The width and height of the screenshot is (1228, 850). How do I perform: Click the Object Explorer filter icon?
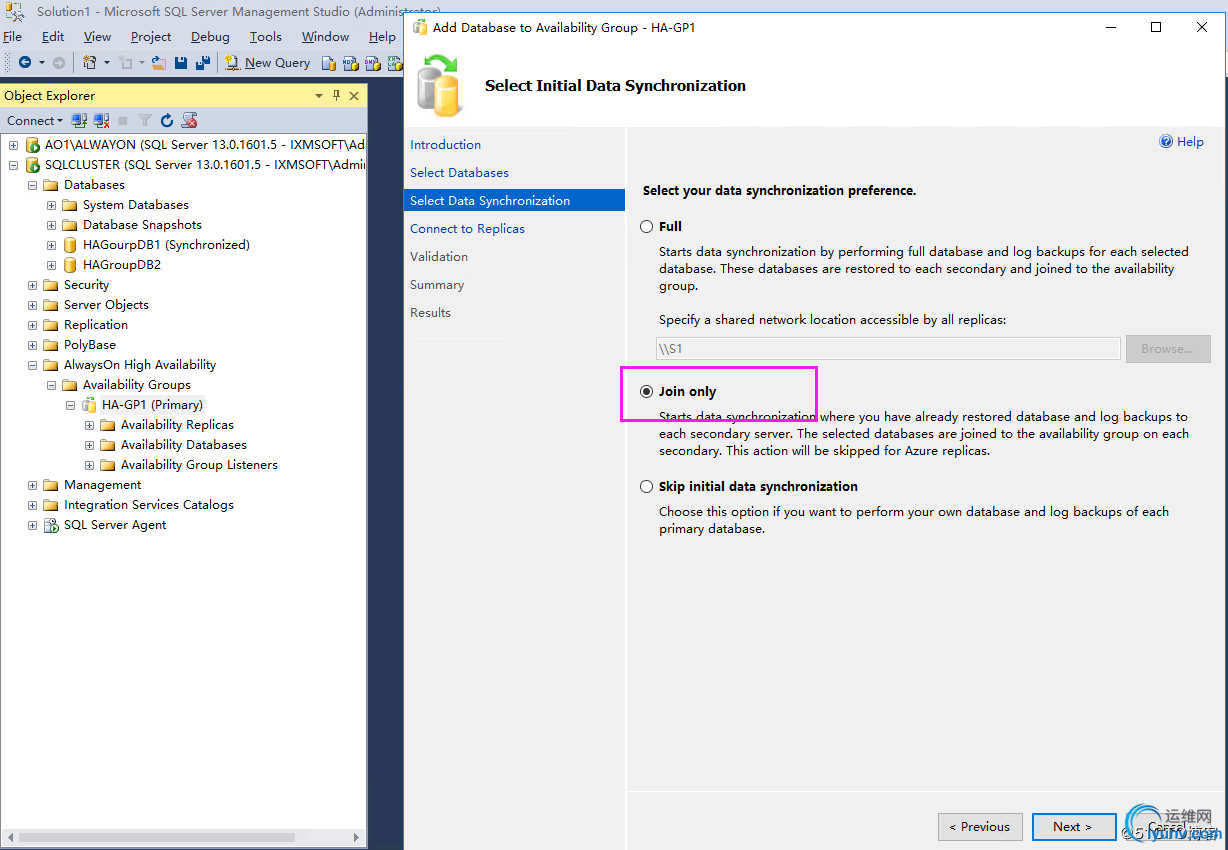(x=145, y=120)
